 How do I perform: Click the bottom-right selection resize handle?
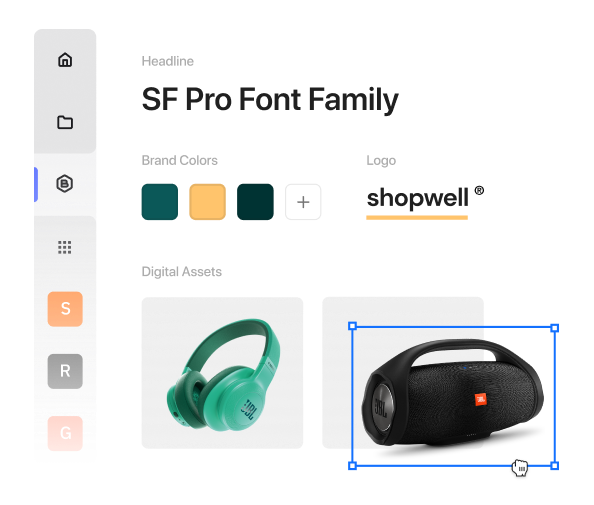[555, 466]
